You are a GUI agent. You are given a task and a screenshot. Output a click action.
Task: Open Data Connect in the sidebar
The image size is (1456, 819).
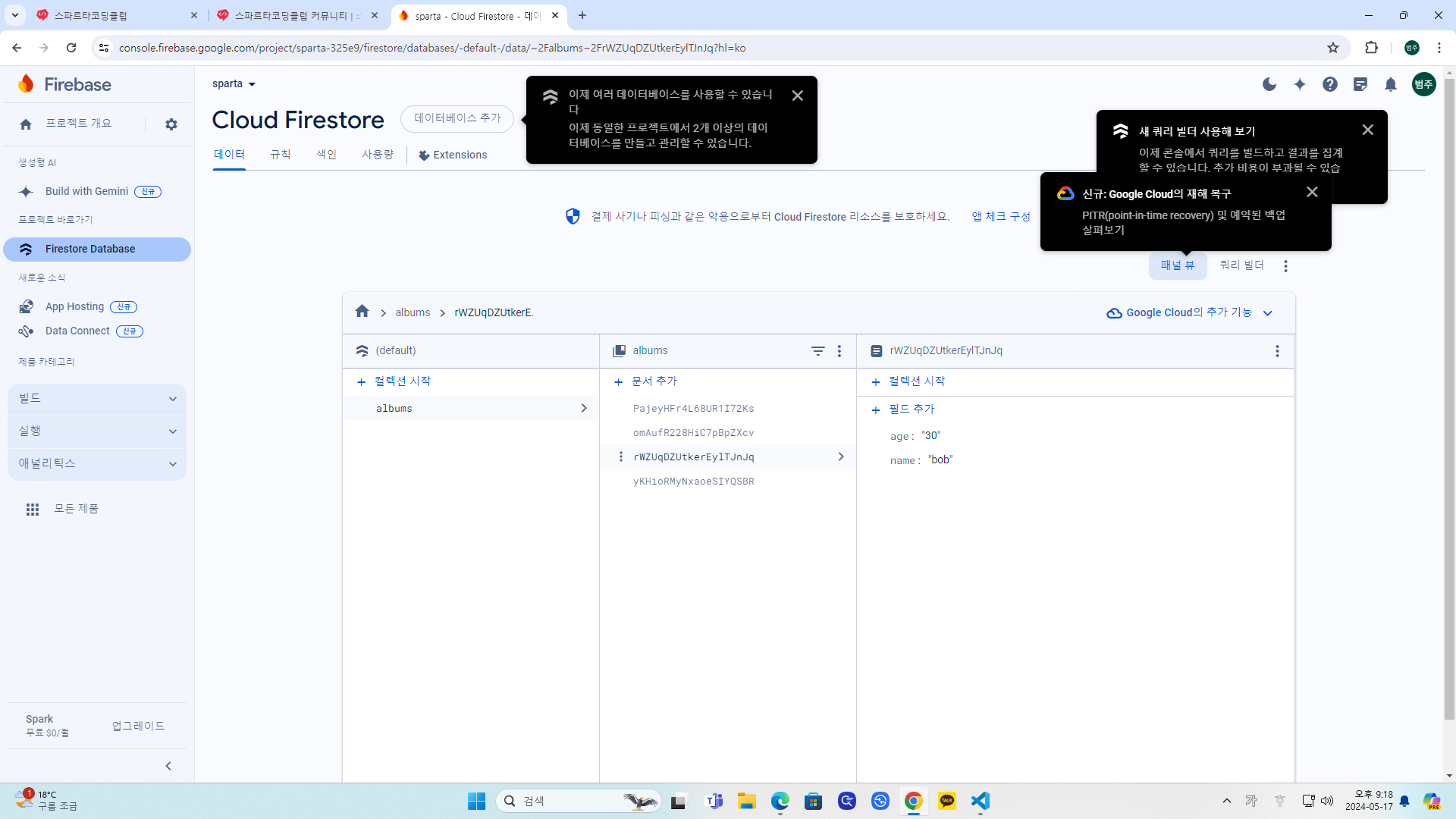tap(81, 331)
